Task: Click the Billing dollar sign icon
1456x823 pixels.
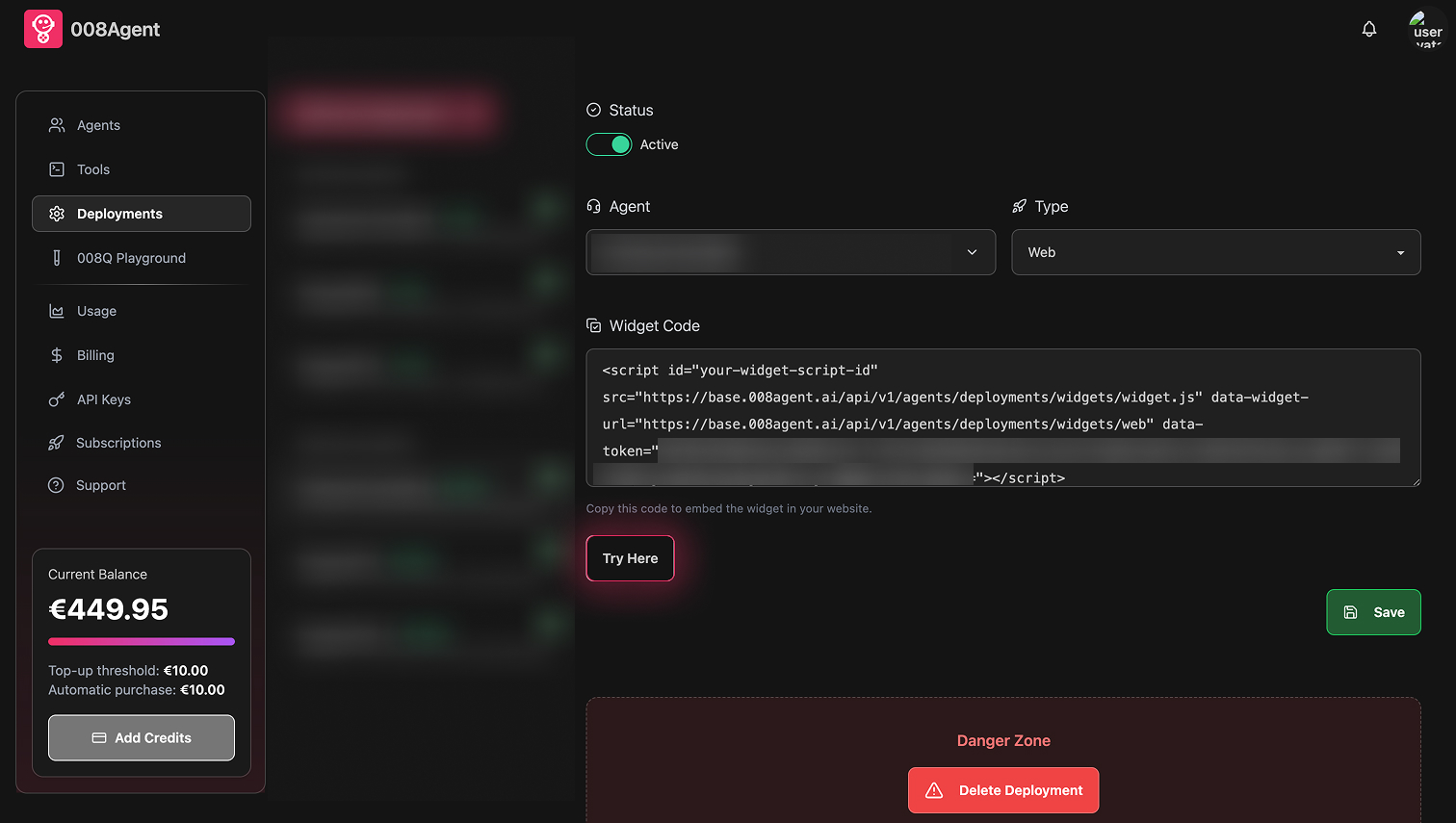Action: (x=57, y=355)
